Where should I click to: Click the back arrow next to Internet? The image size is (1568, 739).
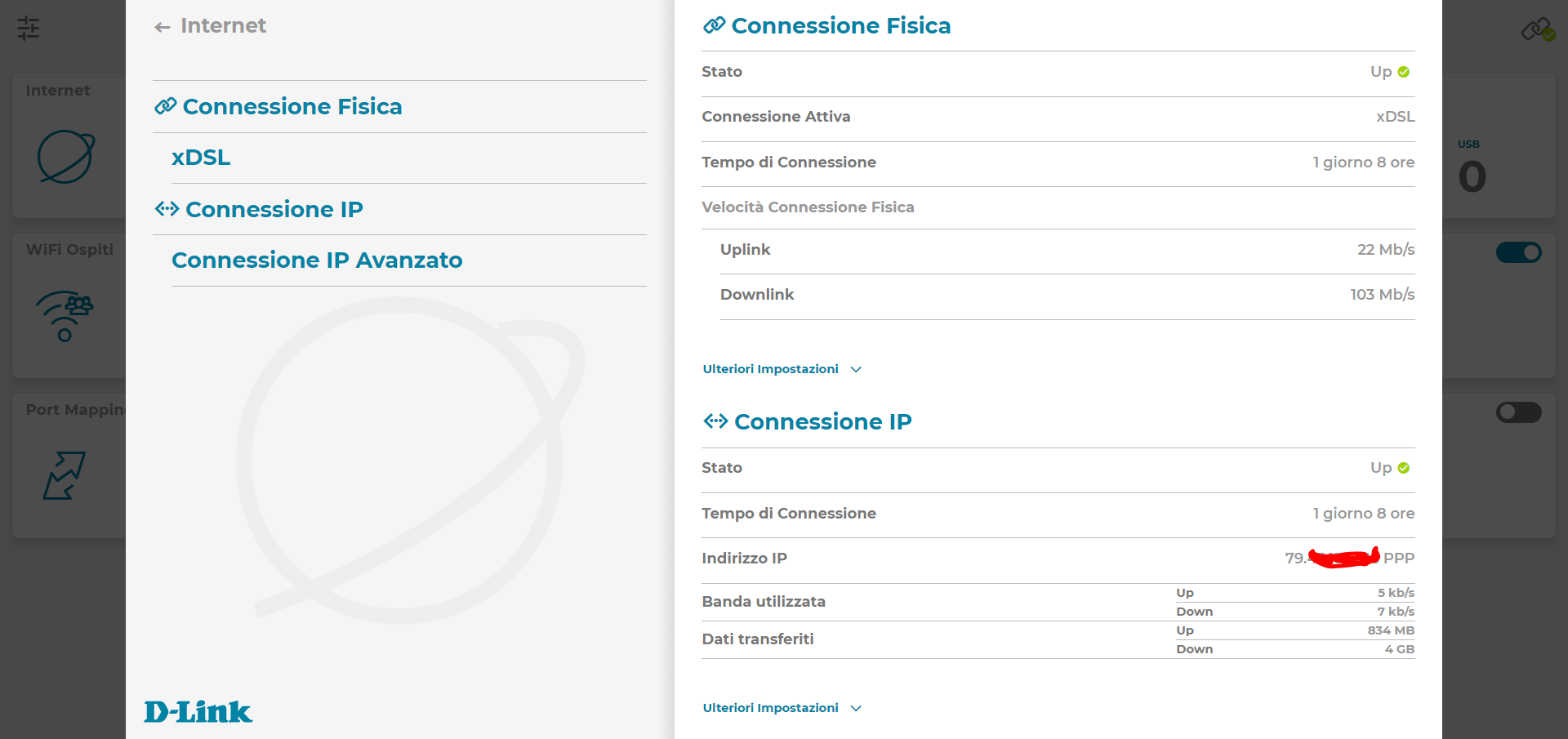(x=163, y=27)
